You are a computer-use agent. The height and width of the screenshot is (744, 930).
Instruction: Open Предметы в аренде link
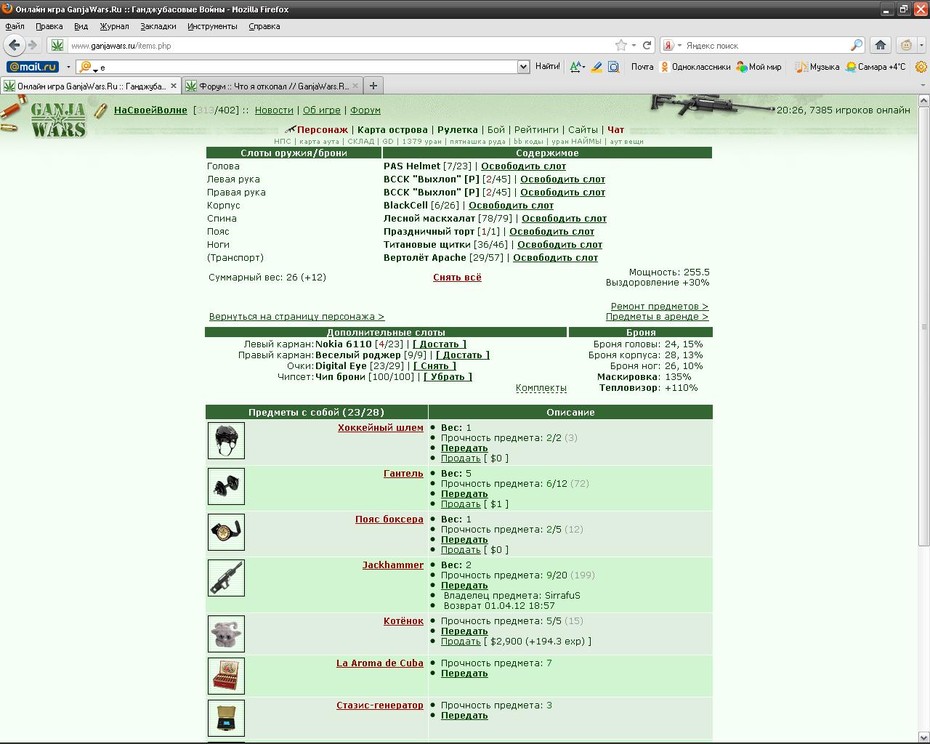click(x=657, y=317)
